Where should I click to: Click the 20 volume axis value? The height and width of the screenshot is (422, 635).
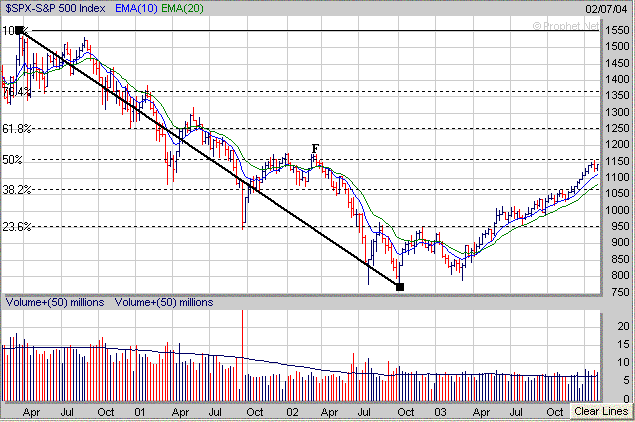623,326
